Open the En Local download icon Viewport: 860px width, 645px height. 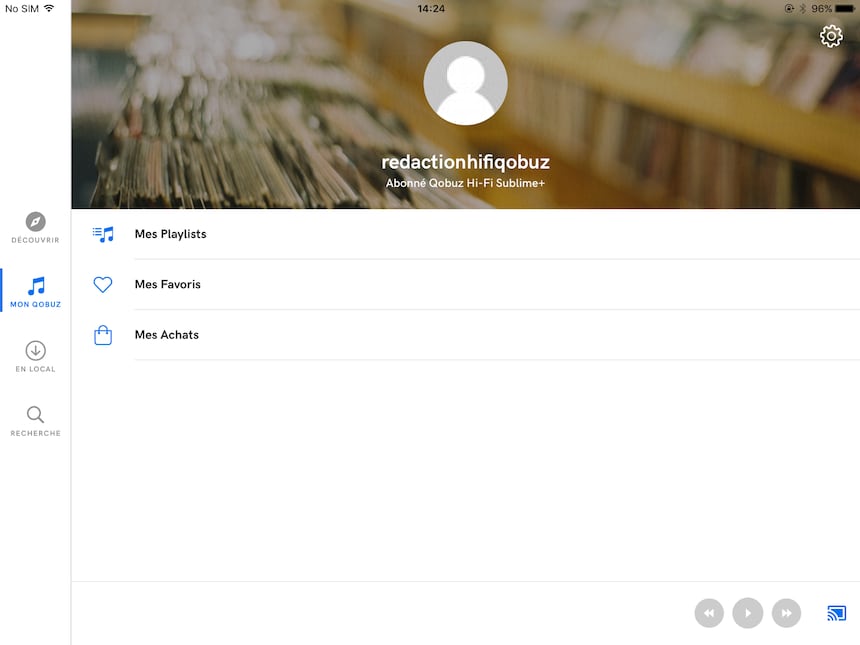point(36,350)
